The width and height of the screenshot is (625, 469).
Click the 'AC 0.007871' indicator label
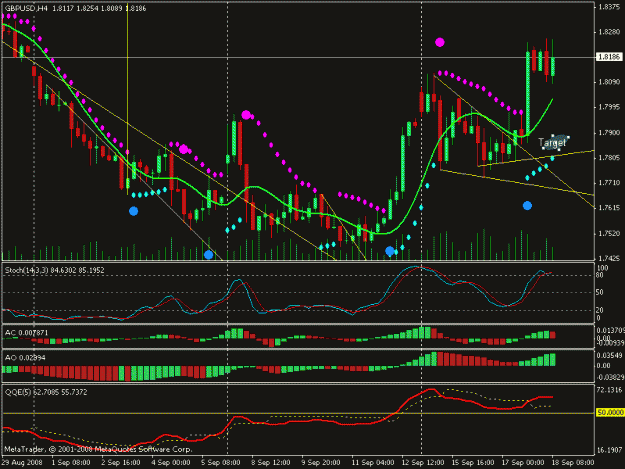(26, 333)
